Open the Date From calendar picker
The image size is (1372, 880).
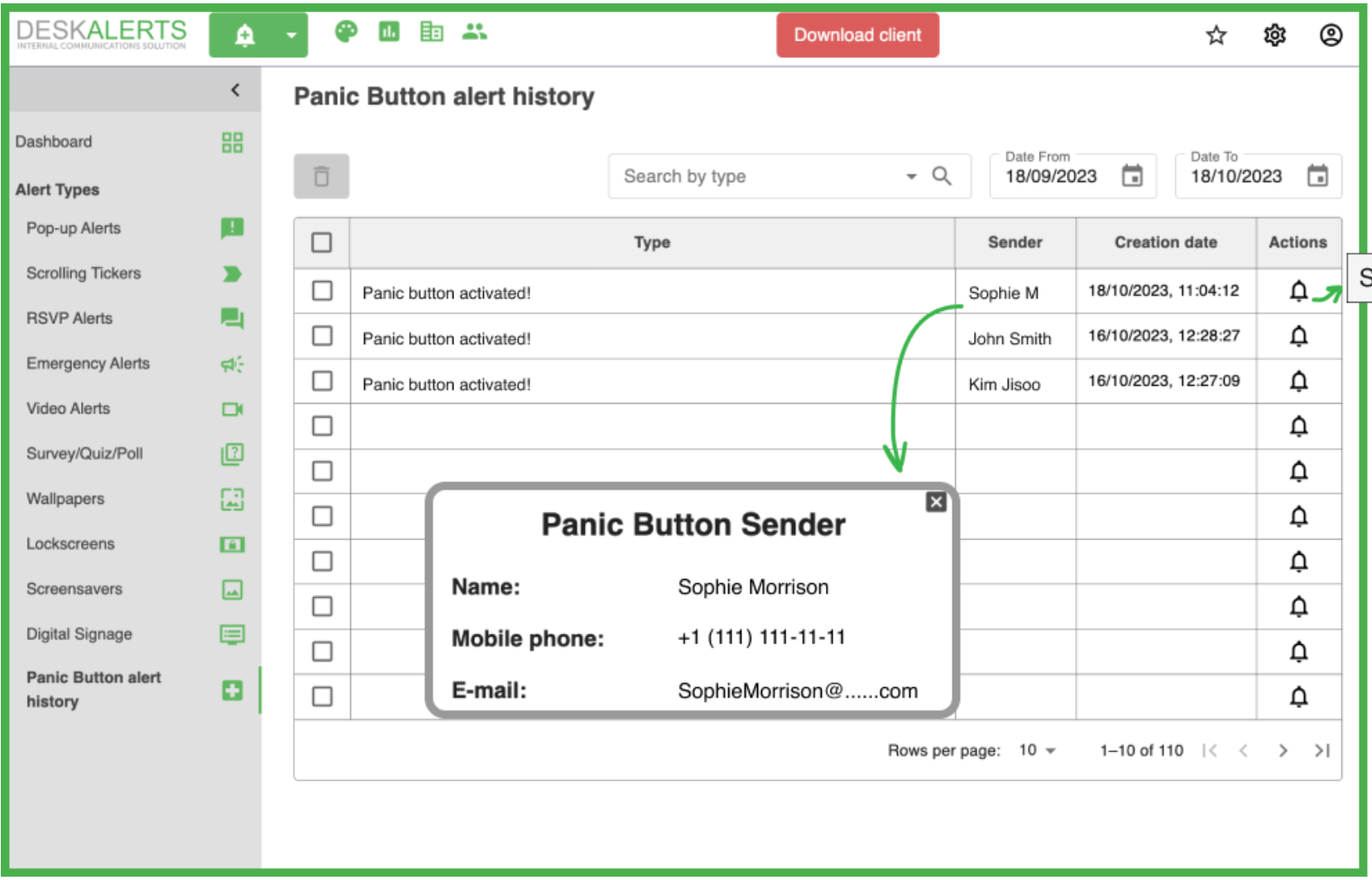pyautogui.click(x=1132, y=176)
